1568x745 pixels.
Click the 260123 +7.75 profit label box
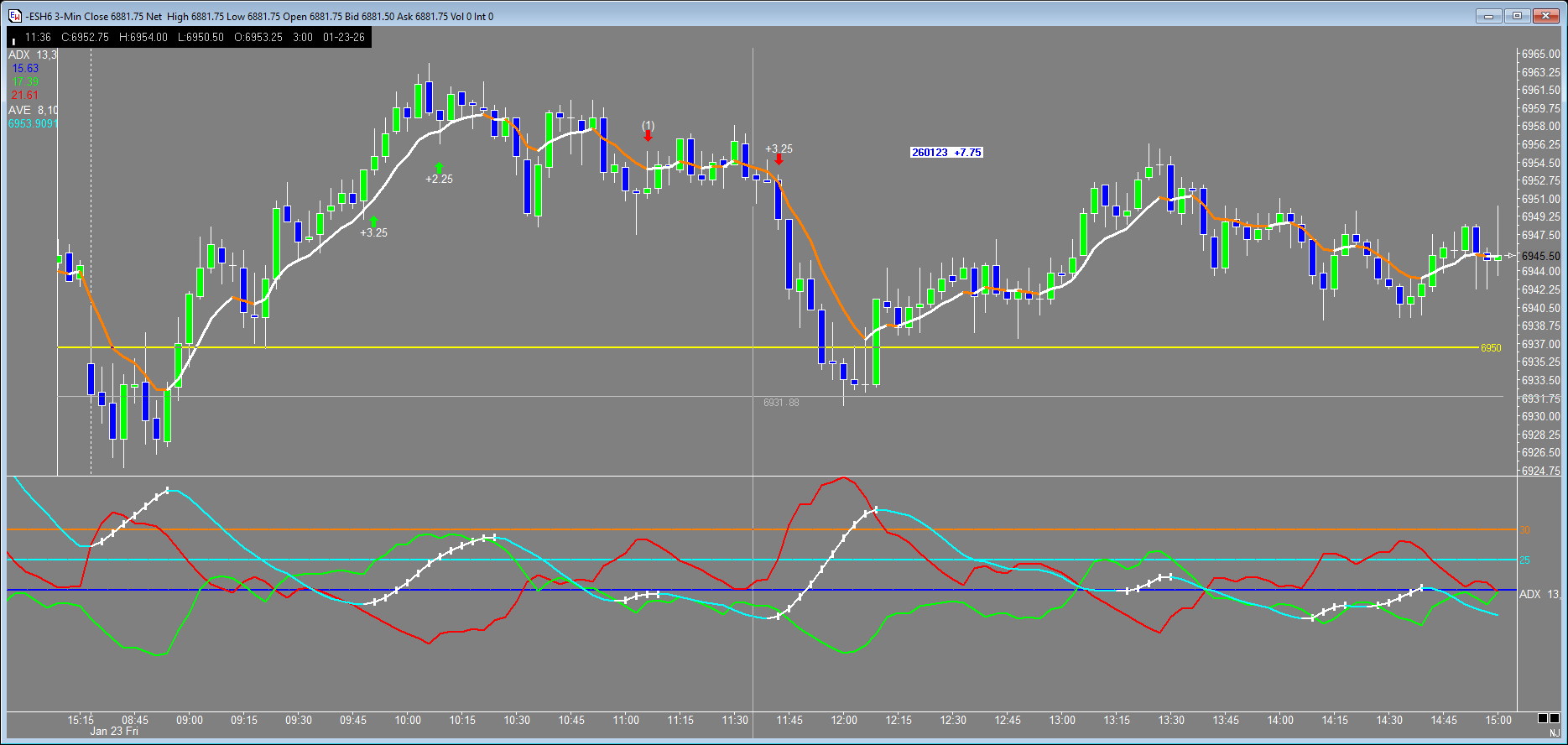pos(946,153)
